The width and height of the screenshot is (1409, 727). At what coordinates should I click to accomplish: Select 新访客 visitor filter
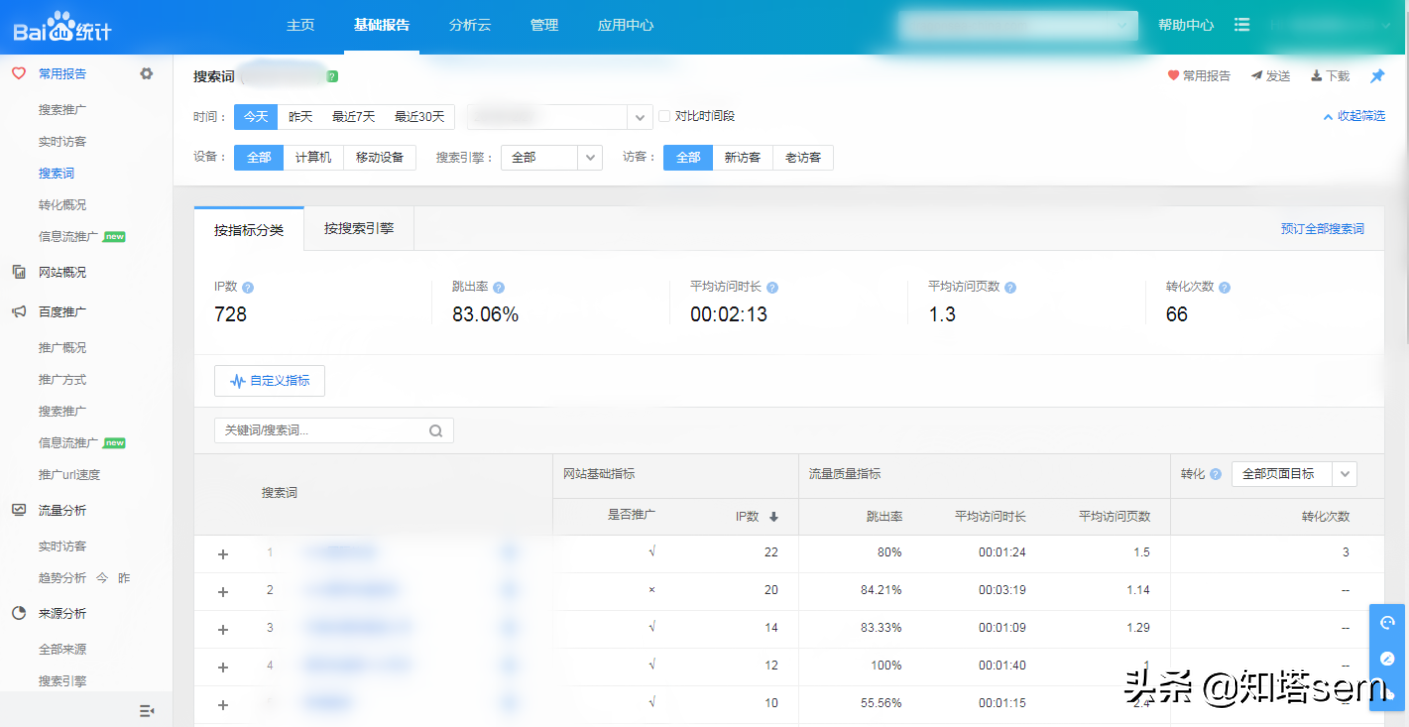click(x=743, y=158)
